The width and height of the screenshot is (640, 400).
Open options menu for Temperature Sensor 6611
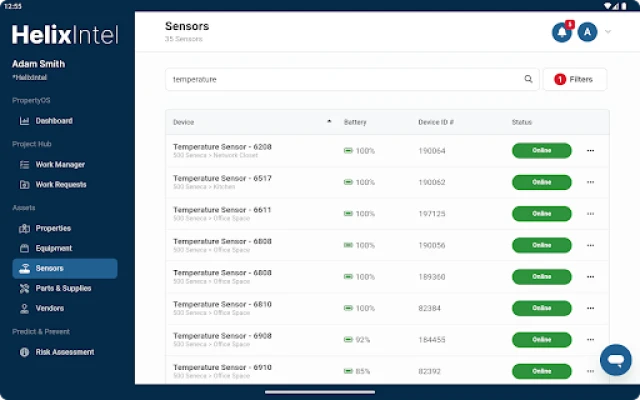(x=590, y=214)
